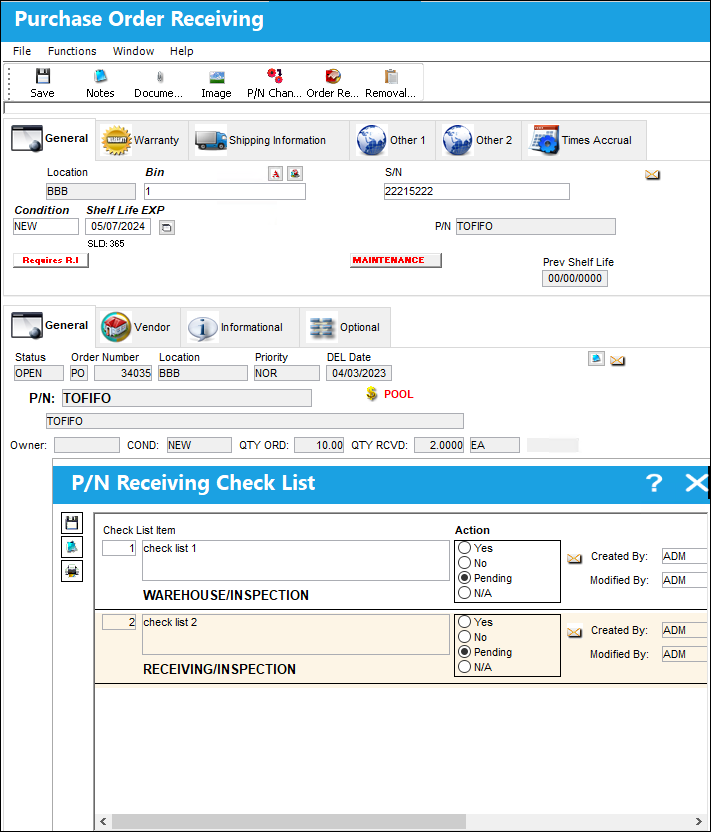
Task: Select No for check list 1
Action: (464, 562)
